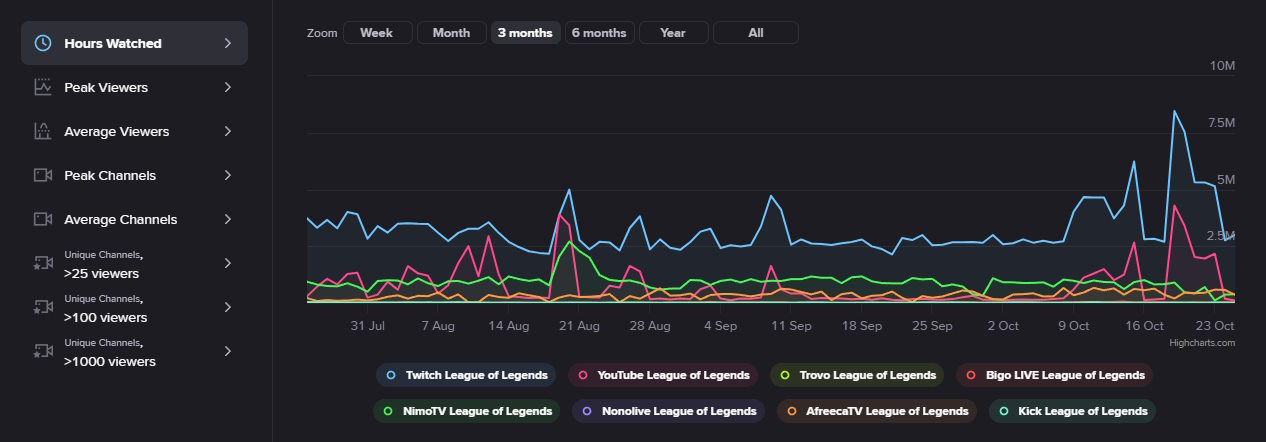Viewport: 1266px width, 442px height.
Task: Open the Highcharts.com credit link
Action: click(x=1202, y=342)
